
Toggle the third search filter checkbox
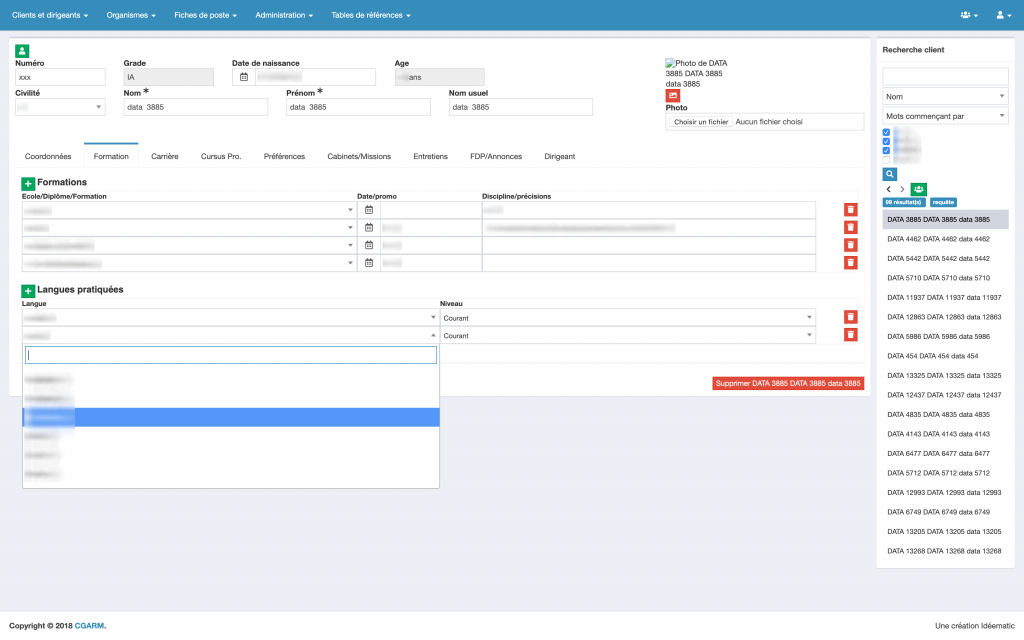[x=886, y=150]
